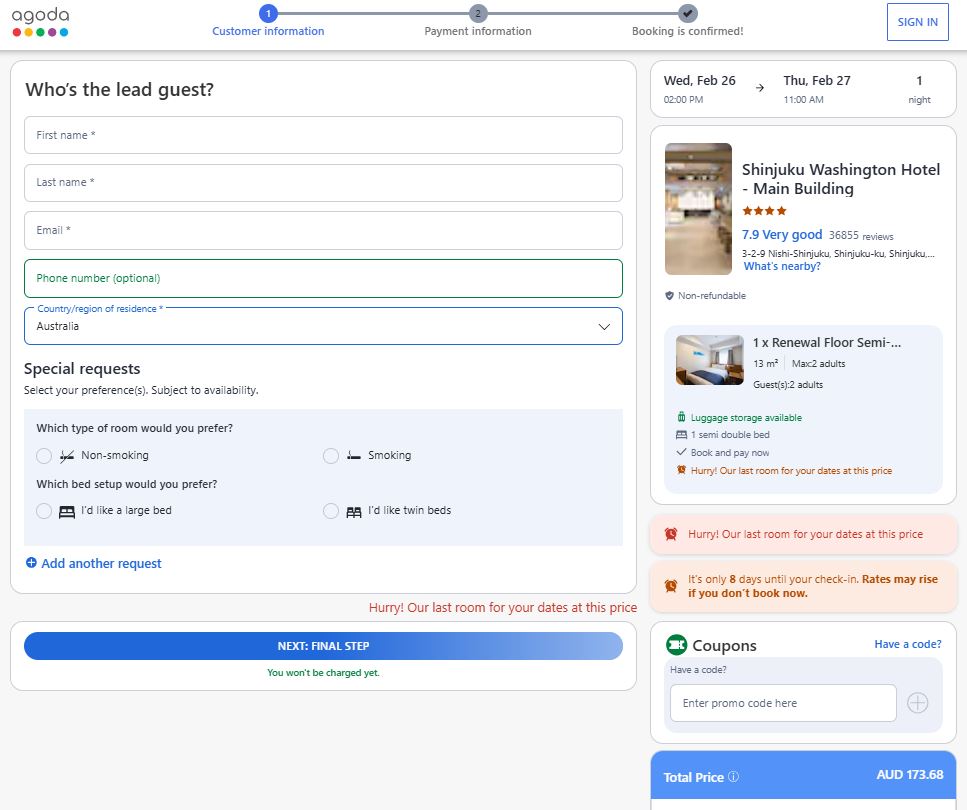967x810 pixels.
Task: Click the Shinjuku Washington Hotel photo thumbnail
Action: pyautogui.click(x=698, y=209)
